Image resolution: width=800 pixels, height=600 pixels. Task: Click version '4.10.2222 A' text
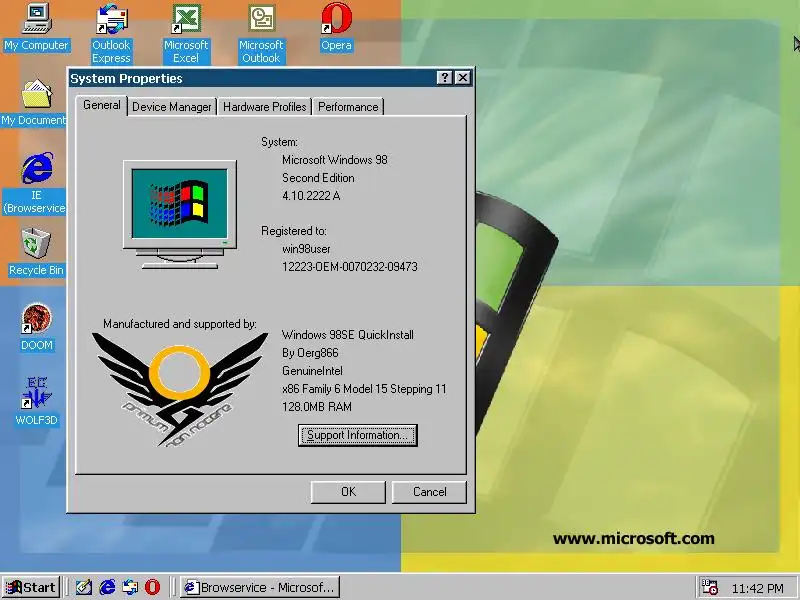click(x=311, y=195)
